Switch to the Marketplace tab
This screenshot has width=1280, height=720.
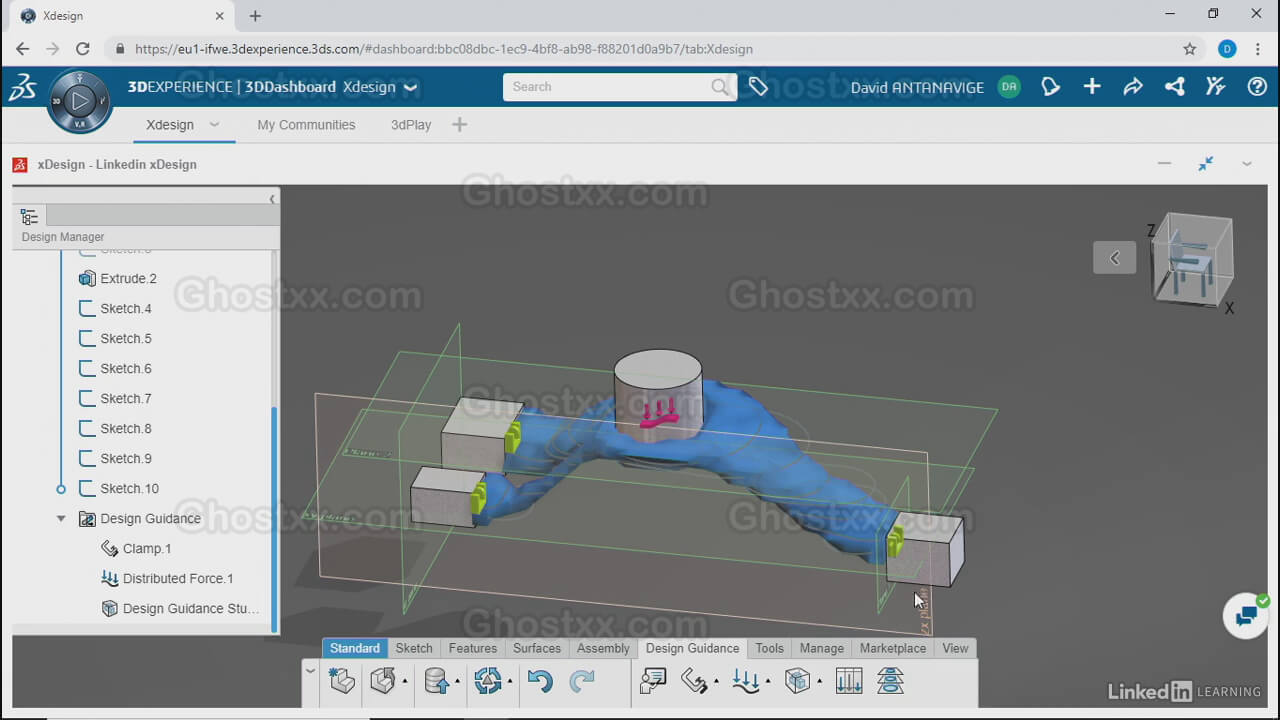point(893,648)
